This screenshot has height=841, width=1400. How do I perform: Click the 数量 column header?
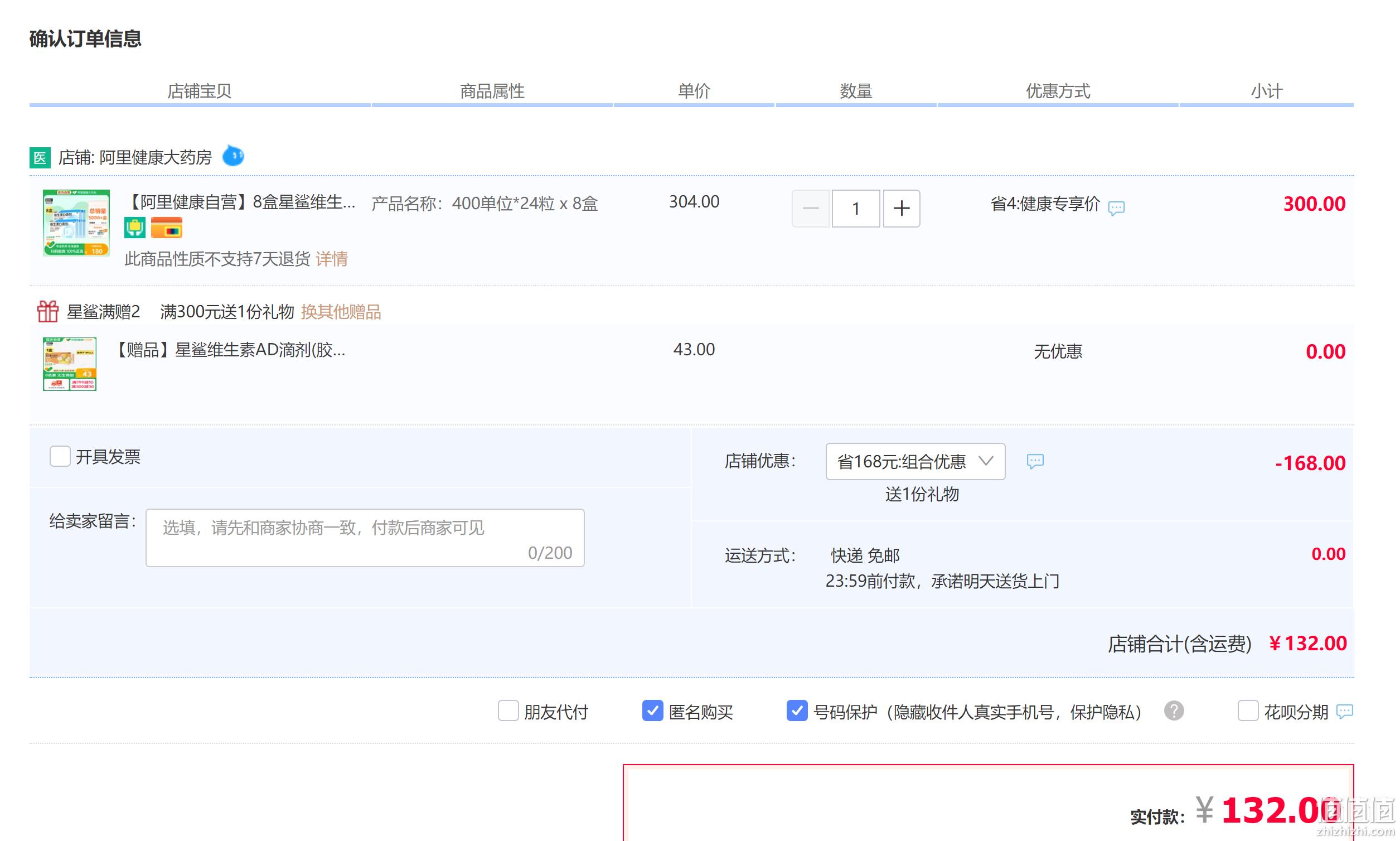click(855, 91)
